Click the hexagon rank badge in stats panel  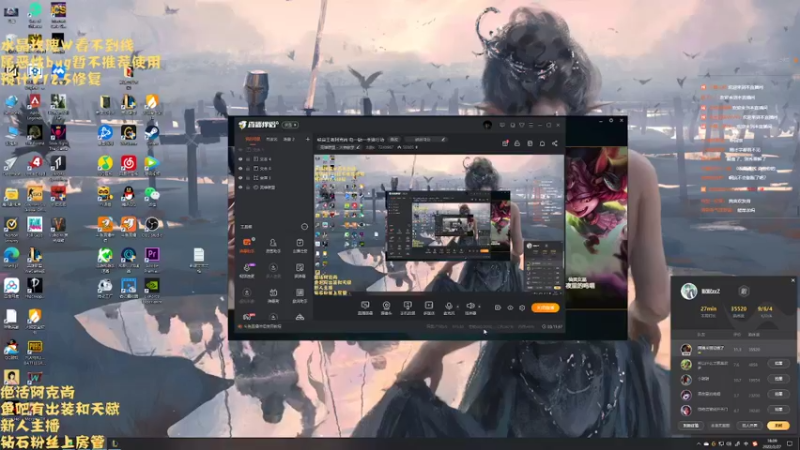point(743,291)
